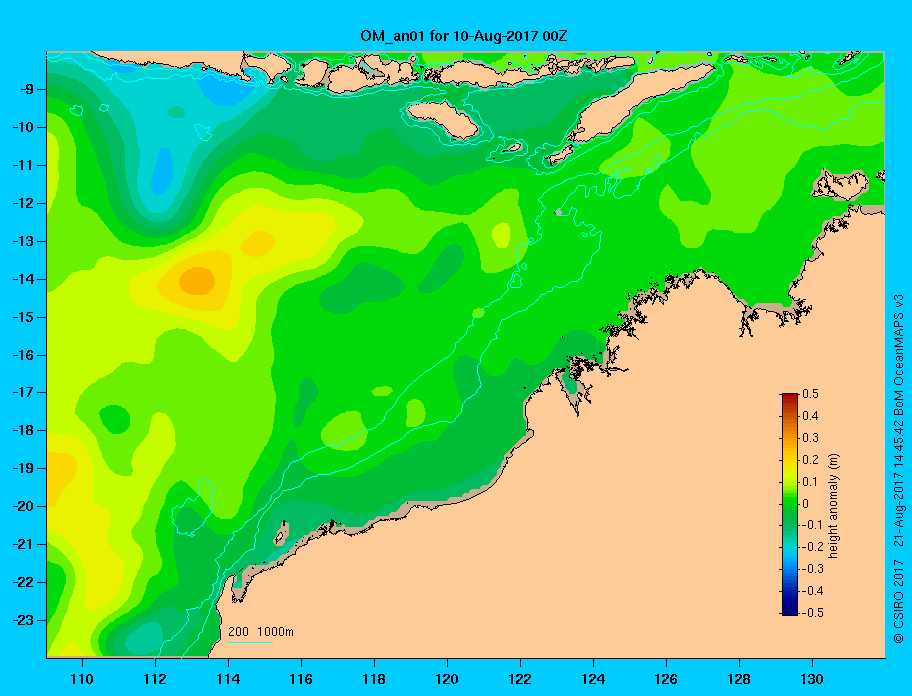The width and height of the screenshot is (912, 696).
Task: Click the positive 0.3 color scale value
Action: [811, 438]
